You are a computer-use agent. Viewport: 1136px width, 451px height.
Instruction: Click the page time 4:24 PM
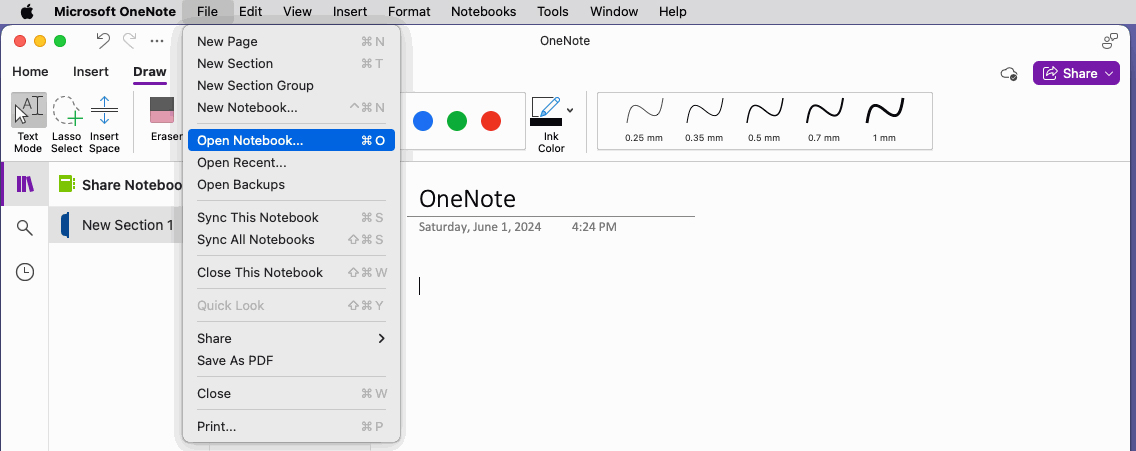(594, 227)
